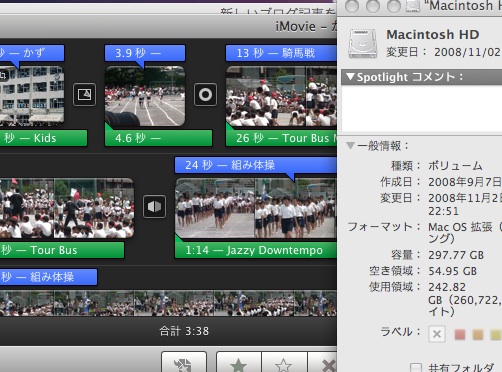
Task: Click the 合計 3:38 total duration text
Action: (x=184, y=331)
